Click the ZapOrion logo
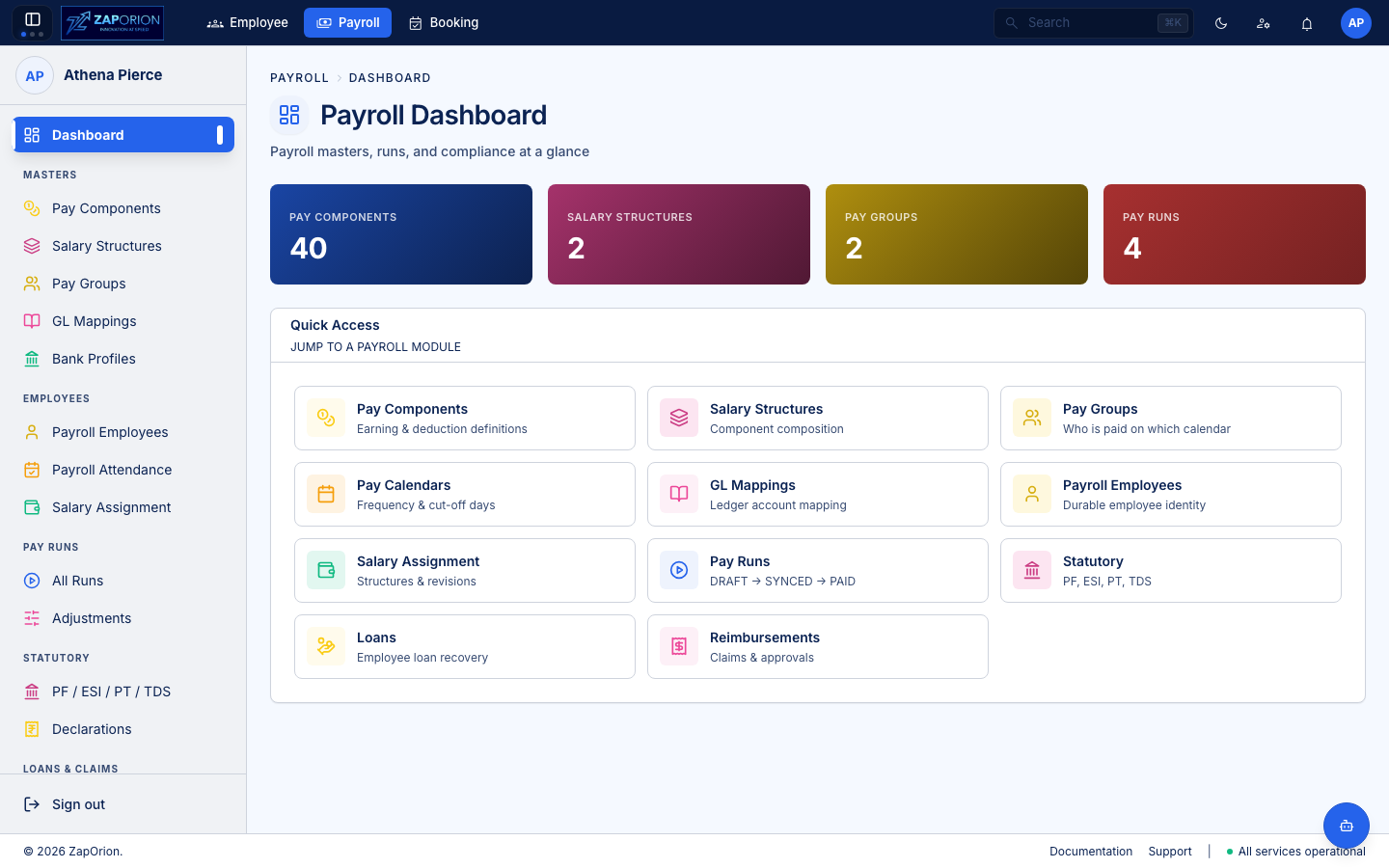 (112, 22)
